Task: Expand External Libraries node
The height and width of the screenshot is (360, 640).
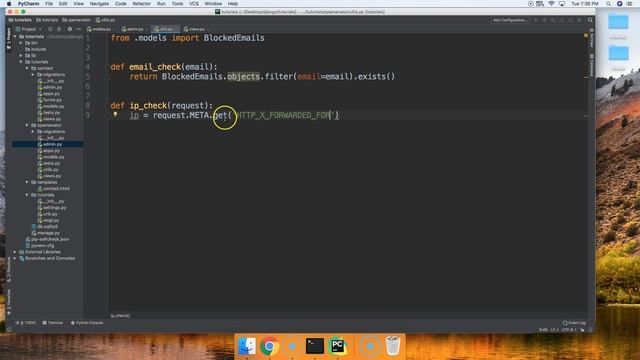Action: coord(16,252)
